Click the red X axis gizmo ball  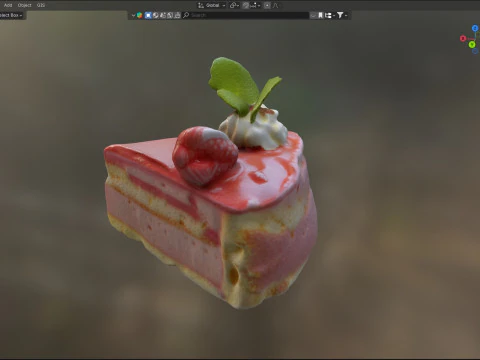463,38
